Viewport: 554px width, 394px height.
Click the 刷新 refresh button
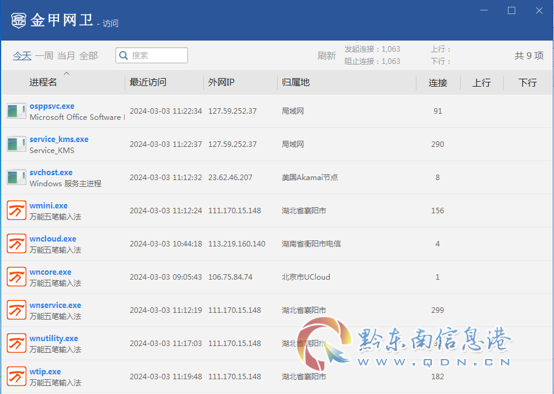click(326, 55)
